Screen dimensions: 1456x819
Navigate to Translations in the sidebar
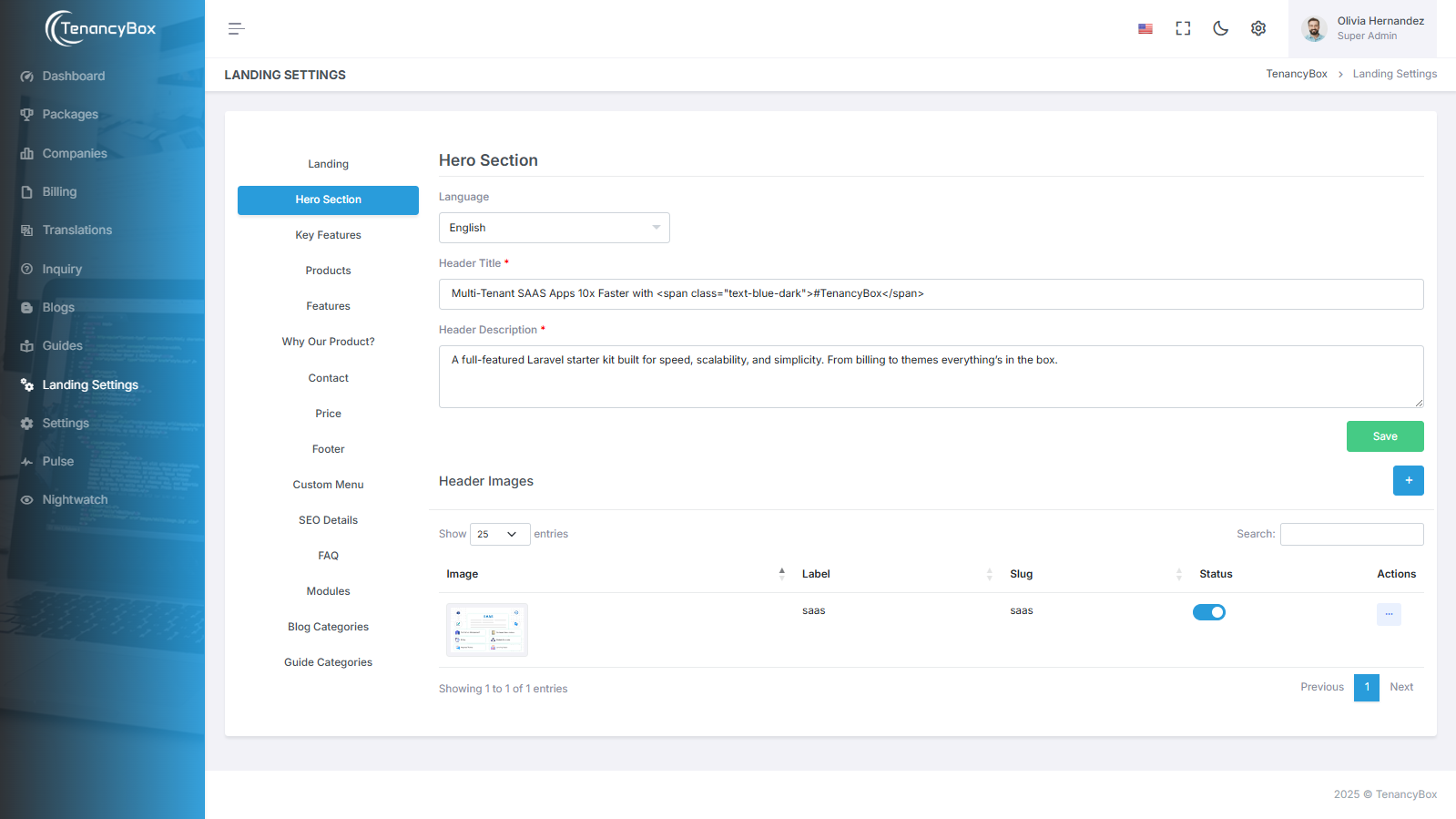(77, 230)
